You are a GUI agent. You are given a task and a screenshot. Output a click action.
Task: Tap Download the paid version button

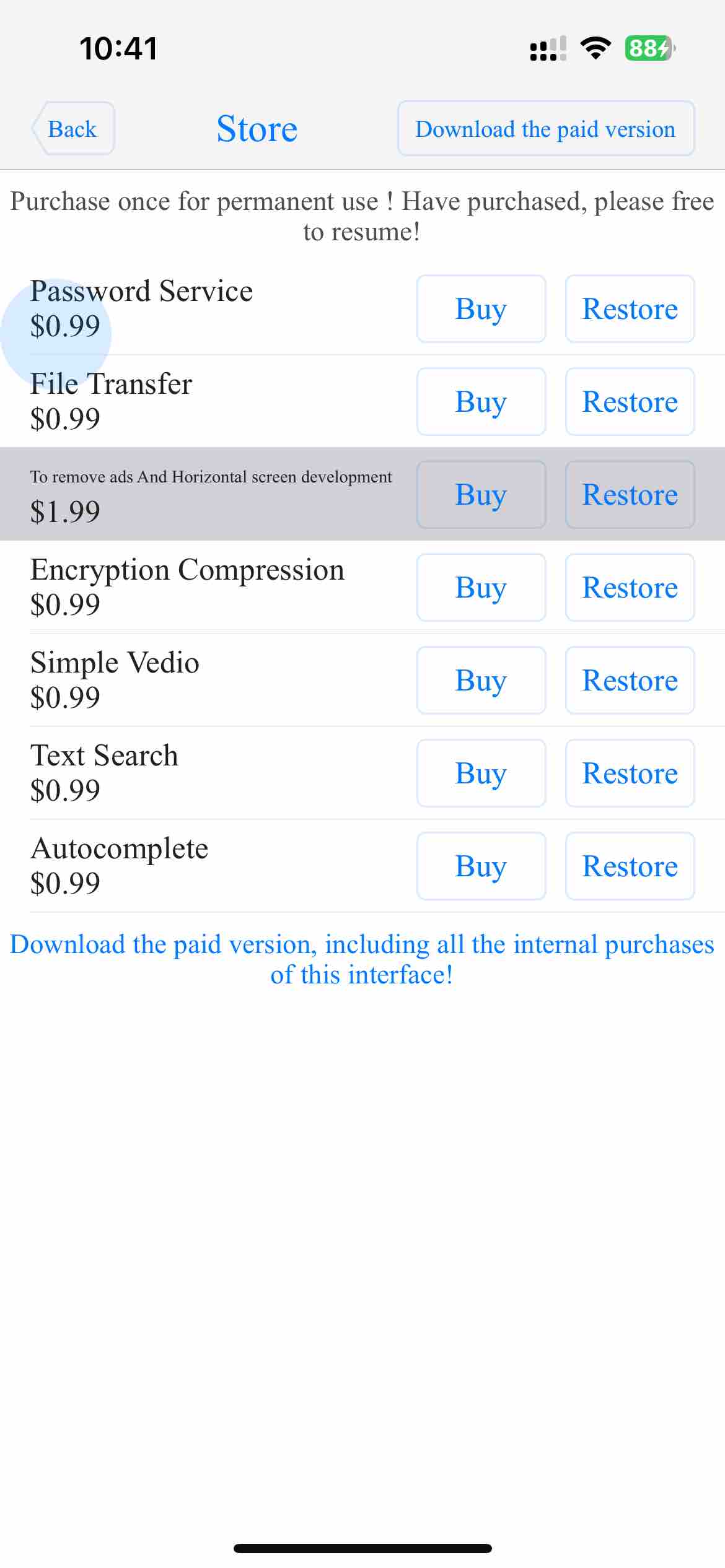(545, 128)
